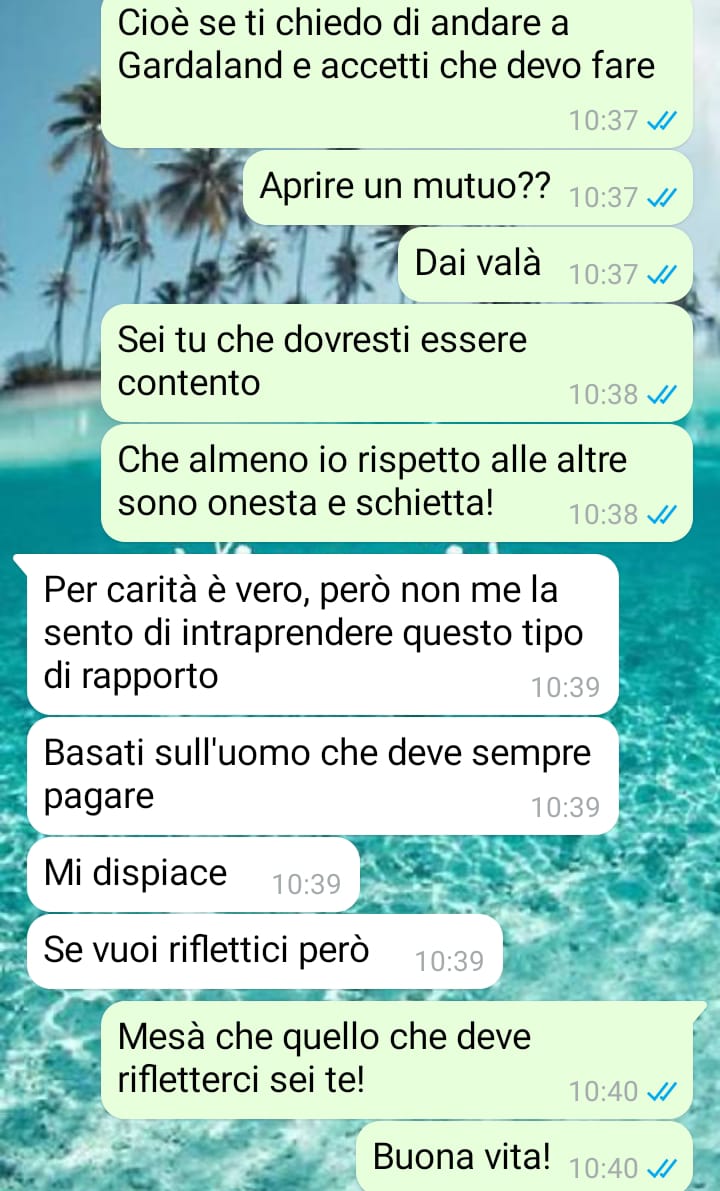Tap the 'Mi dispiace' received message
Screen dimensions: 720x1191
pos(193,874)
